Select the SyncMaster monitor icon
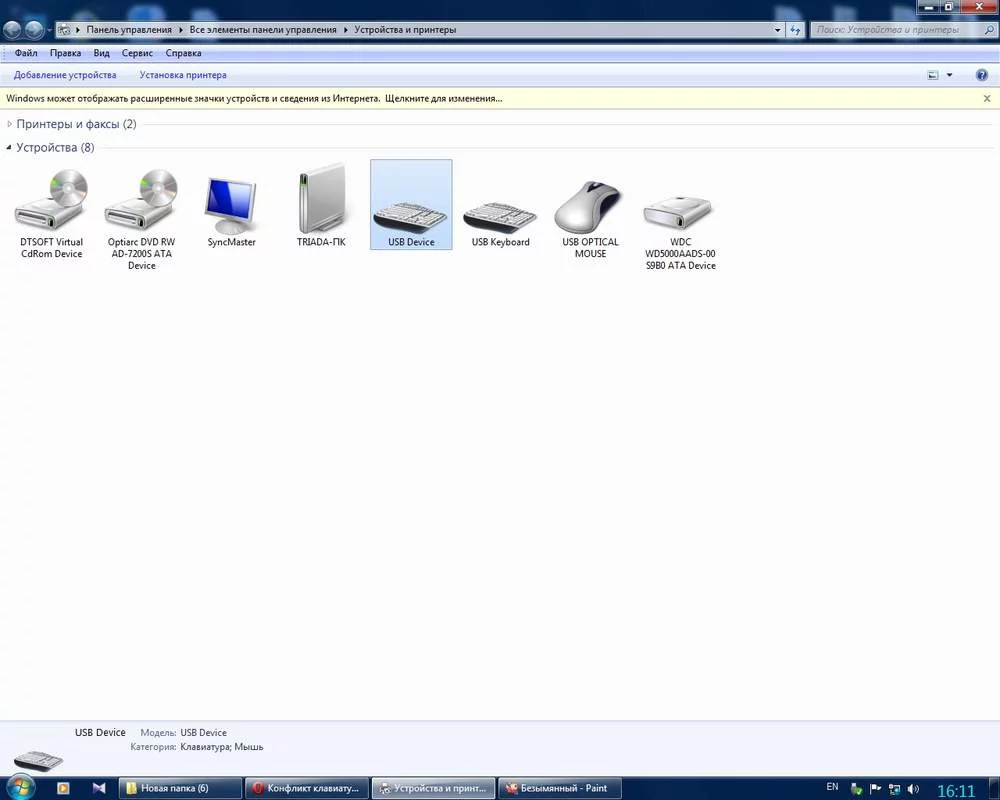Screen dimensions: 1000x800 coord(231,212)
